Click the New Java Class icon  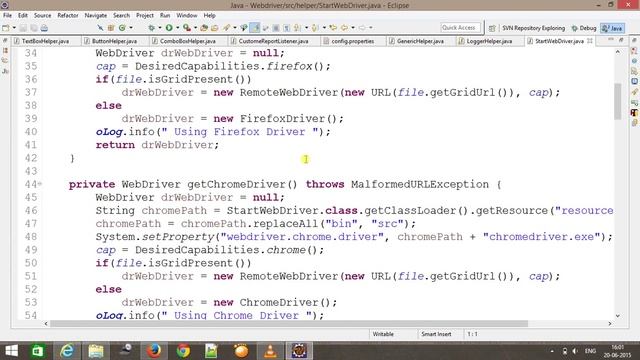[x=122, y=28]
